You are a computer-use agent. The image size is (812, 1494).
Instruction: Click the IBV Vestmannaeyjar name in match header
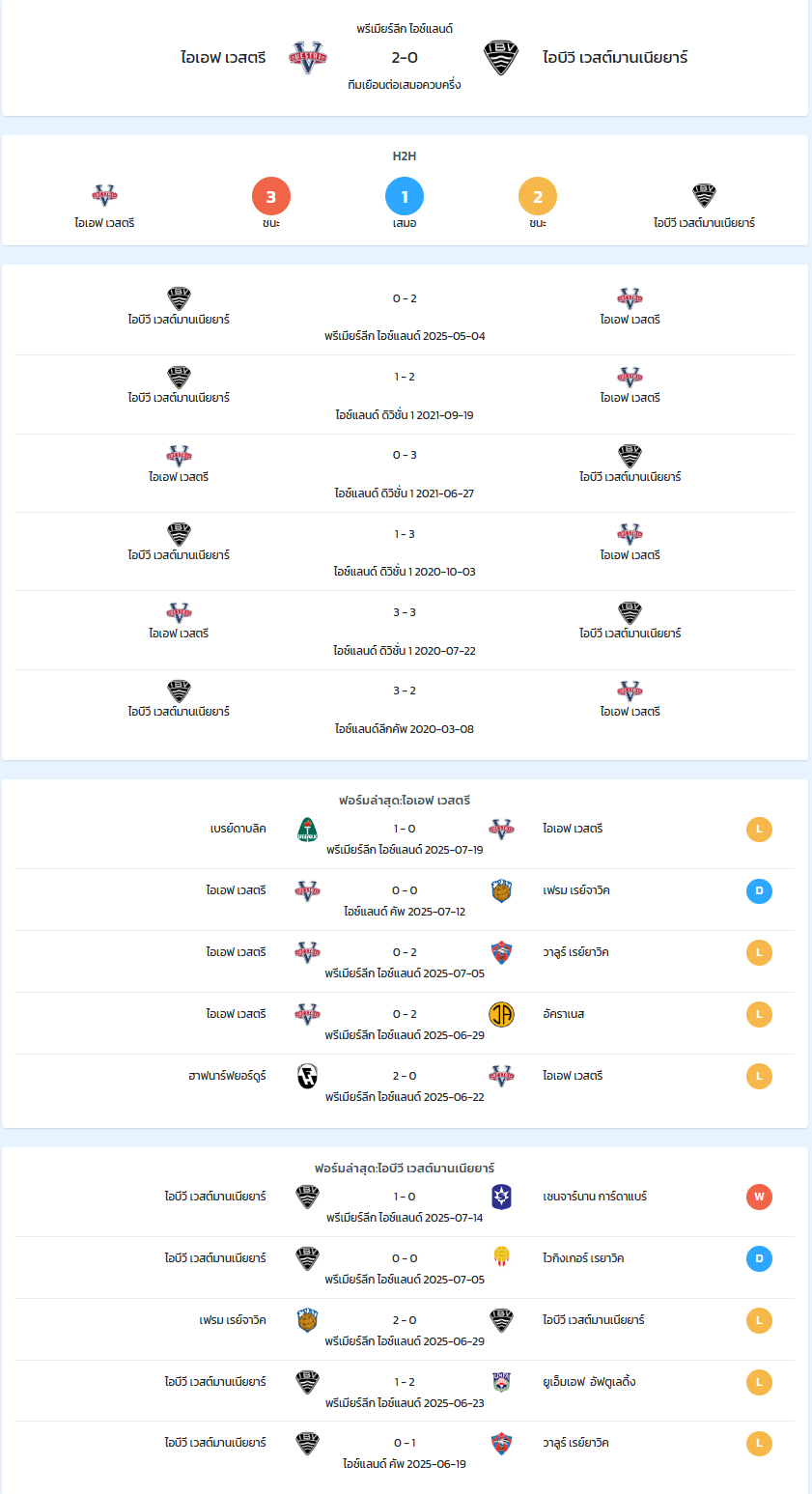[x=615, y=58]
